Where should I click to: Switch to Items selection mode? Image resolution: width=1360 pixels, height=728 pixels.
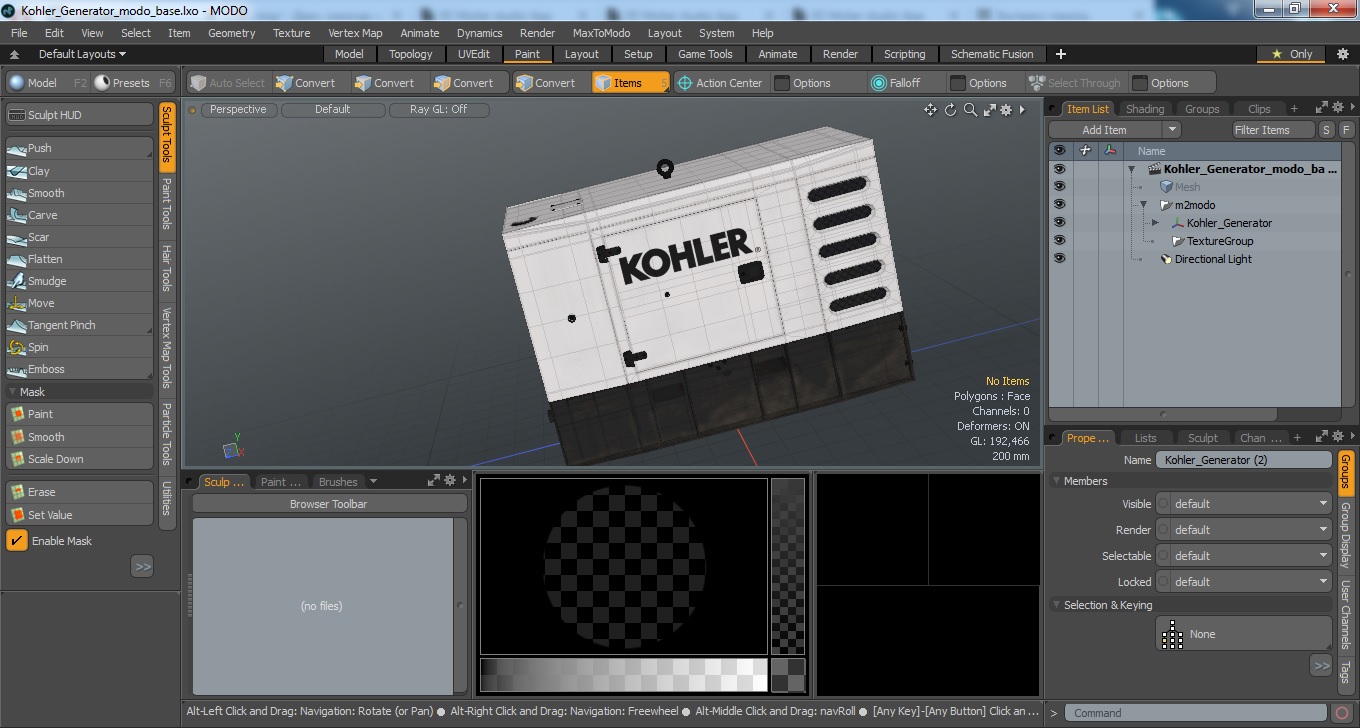[630, 83]
